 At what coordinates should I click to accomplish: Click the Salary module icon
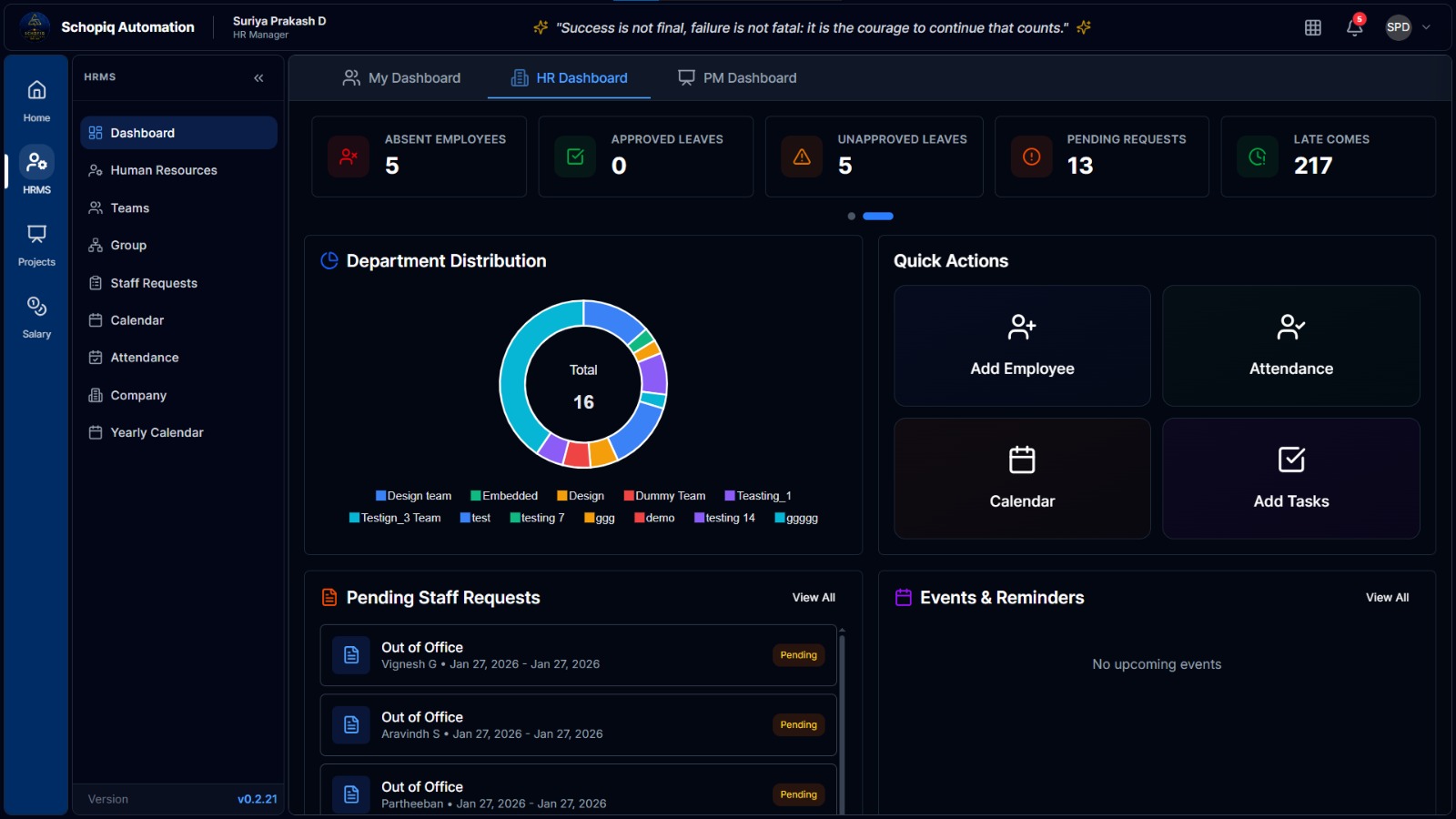[36, 314]
